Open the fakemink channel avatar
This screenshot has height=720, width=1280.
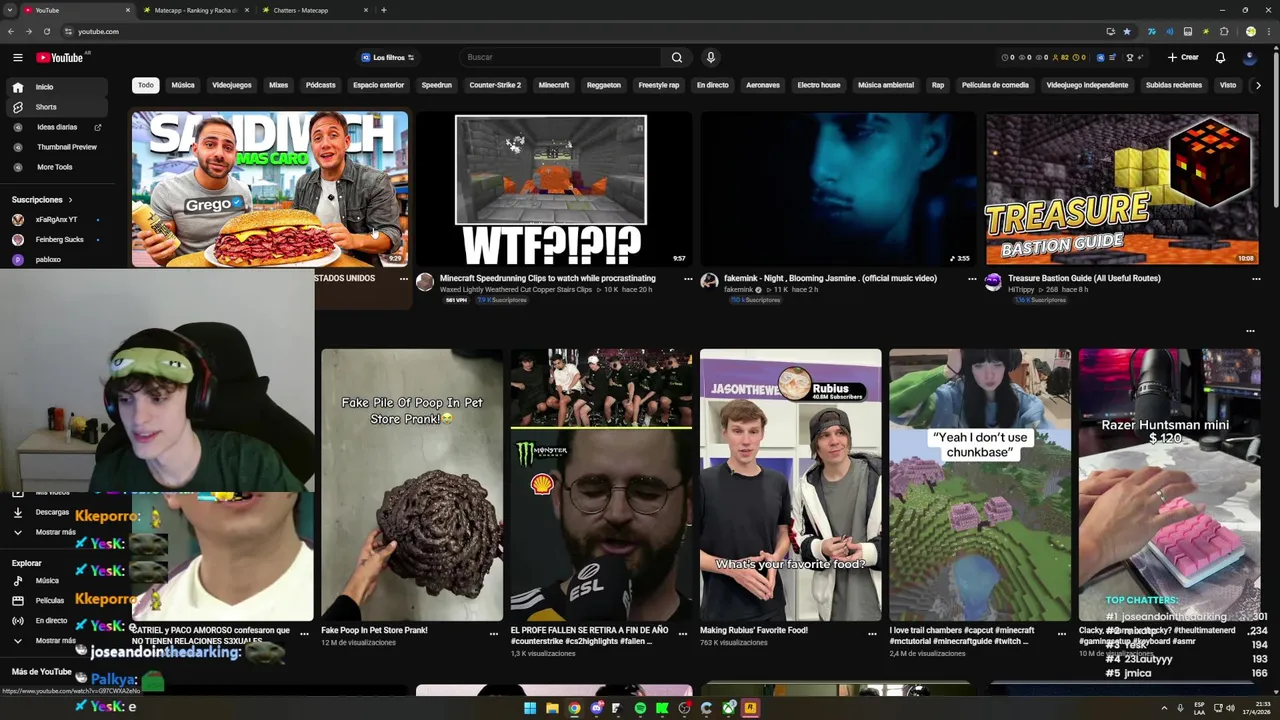pos(709,282)
